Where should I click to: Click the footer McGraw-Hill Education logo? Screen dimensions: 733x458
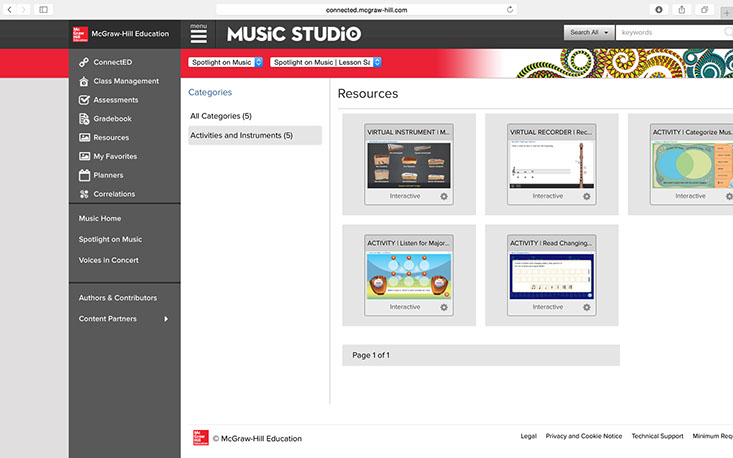[x=201, y=438]
